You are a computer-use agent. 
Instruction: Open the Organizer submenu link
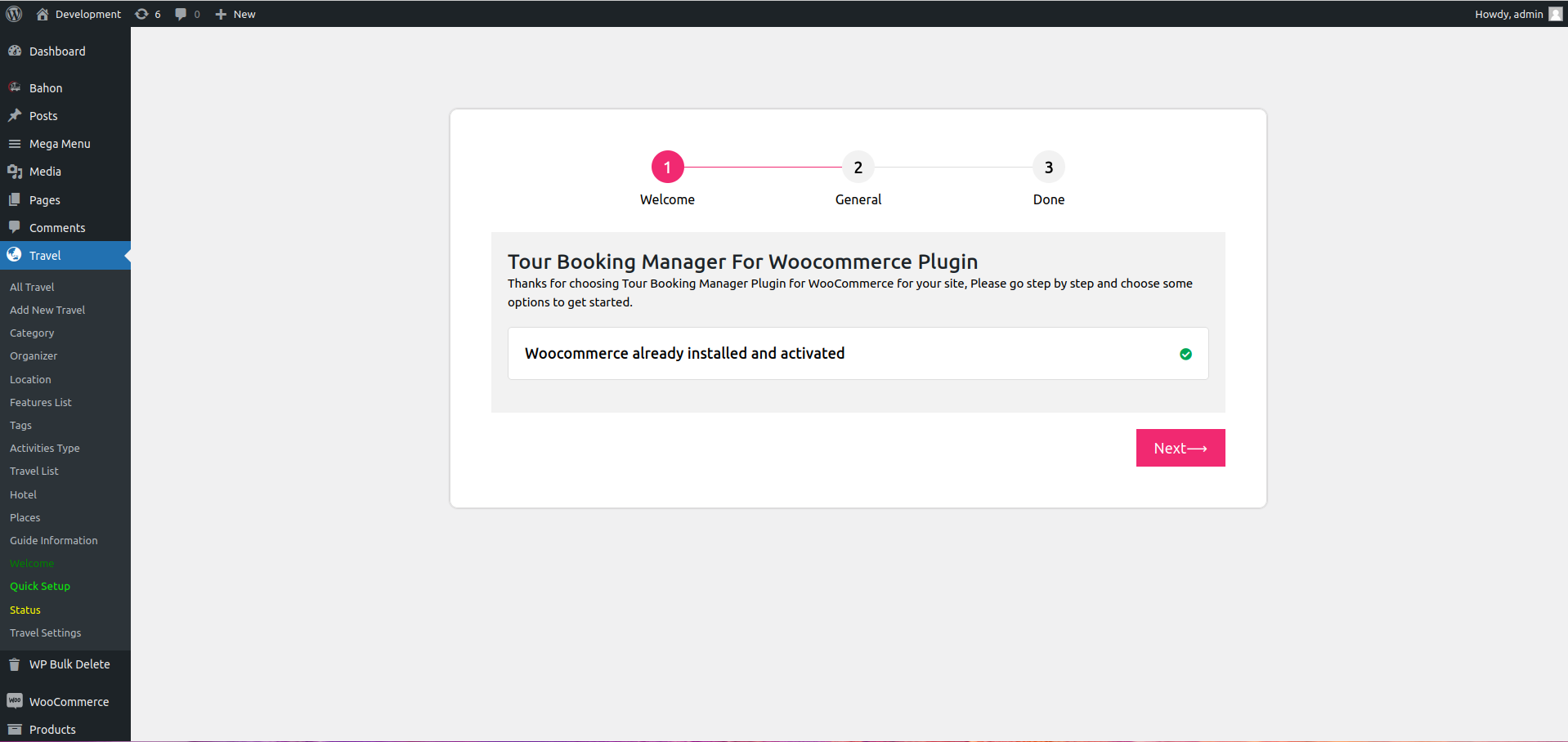coord(34,355)
